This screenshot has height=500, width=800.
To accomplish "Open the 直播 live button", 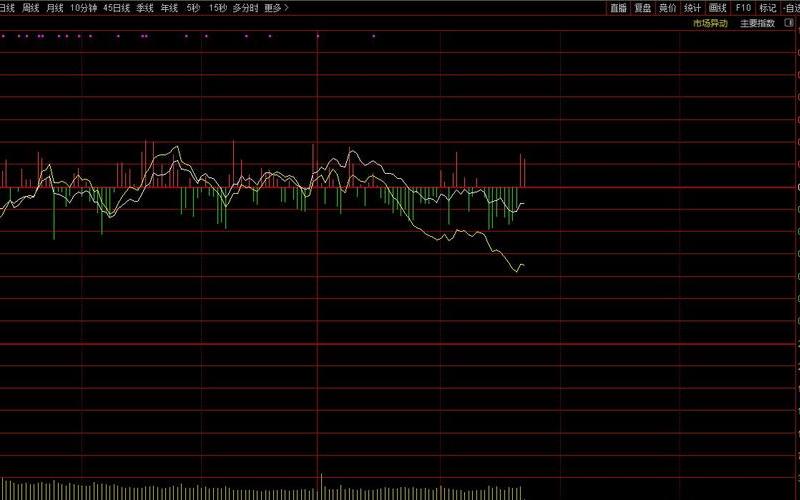I will click(x=618, y=7).
